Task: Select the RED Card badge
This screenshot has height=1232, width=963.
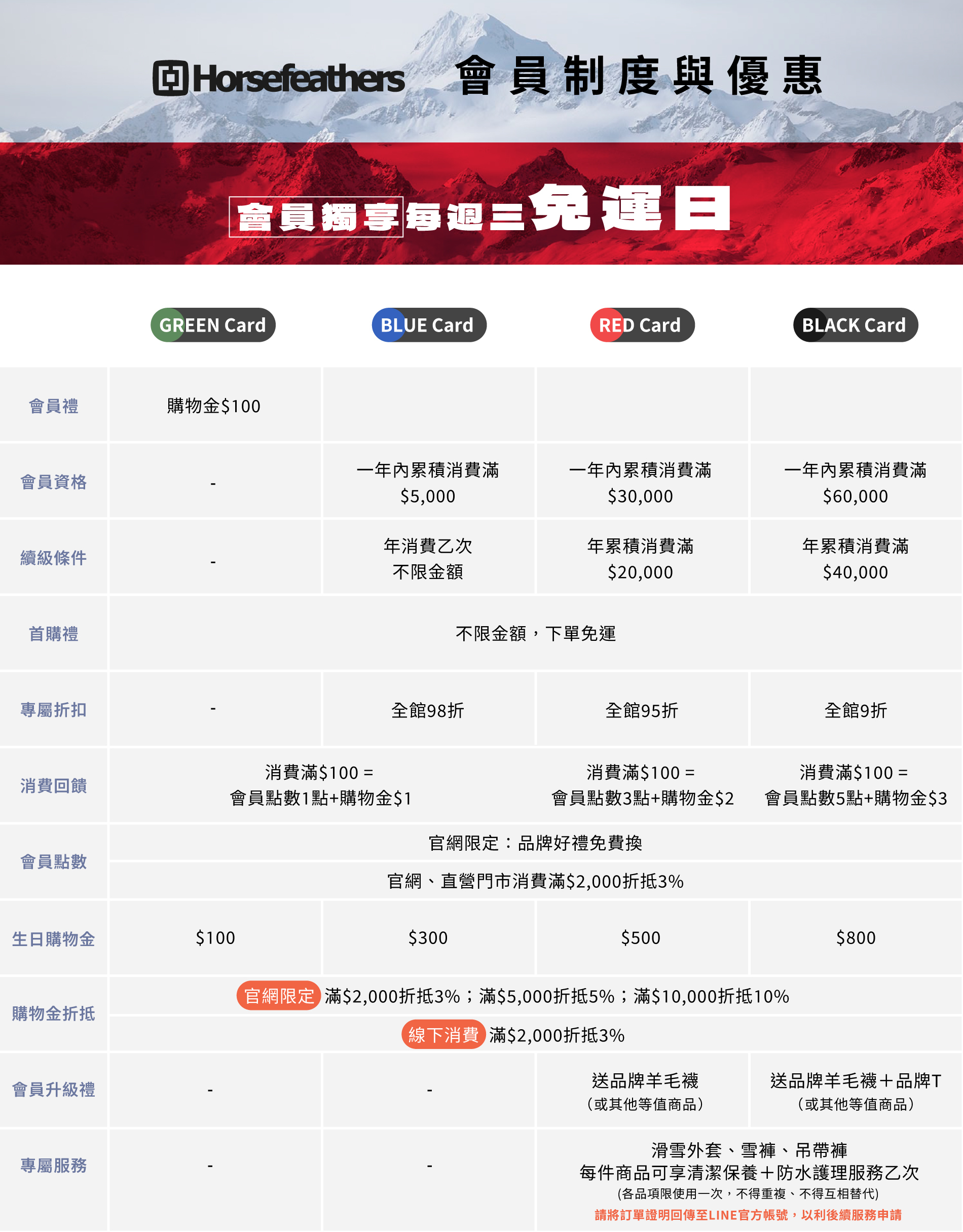Action: click(642, 325)
